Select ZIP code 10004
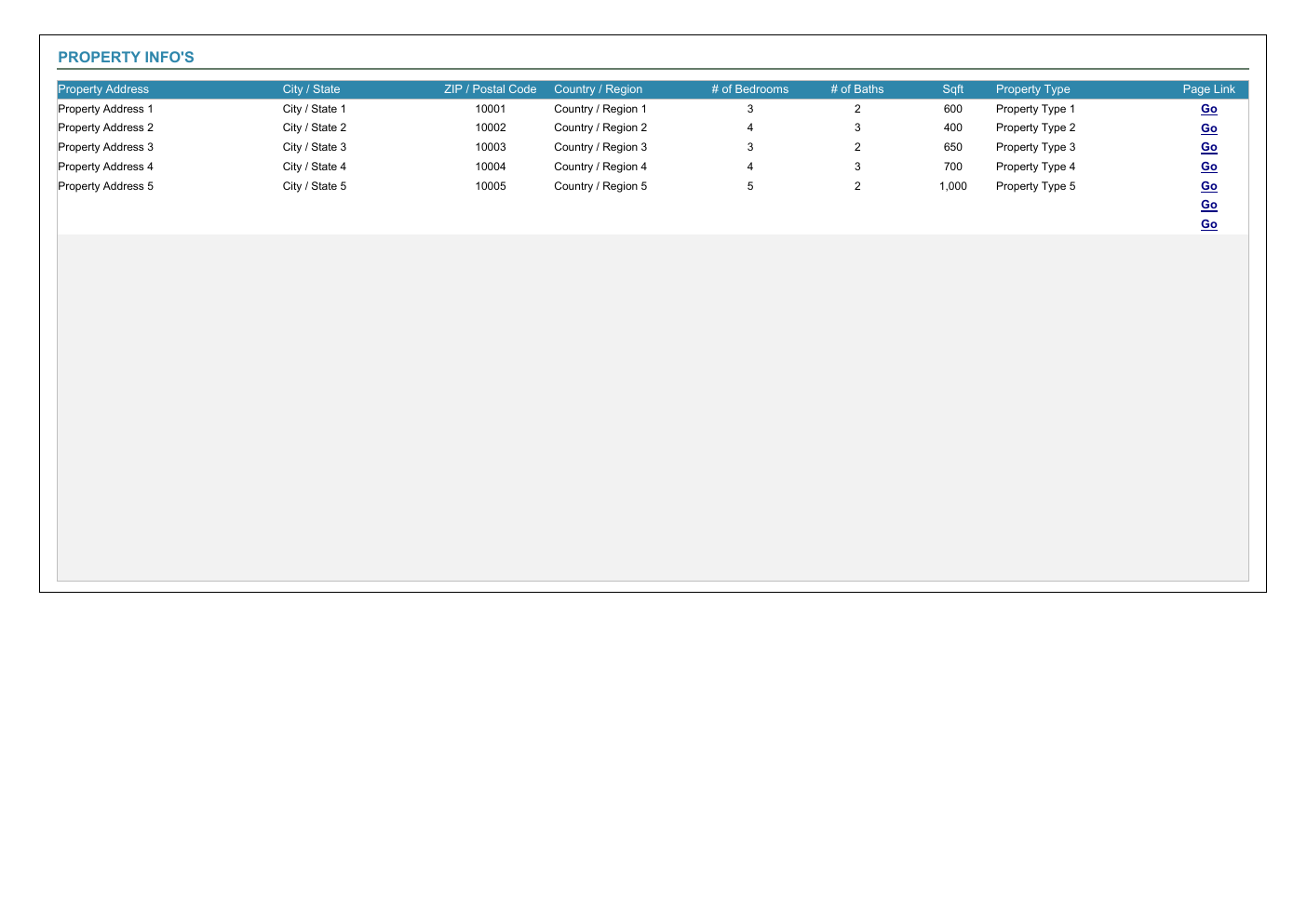The height and width of the screenshot is (924, 1307). point(491,167)
